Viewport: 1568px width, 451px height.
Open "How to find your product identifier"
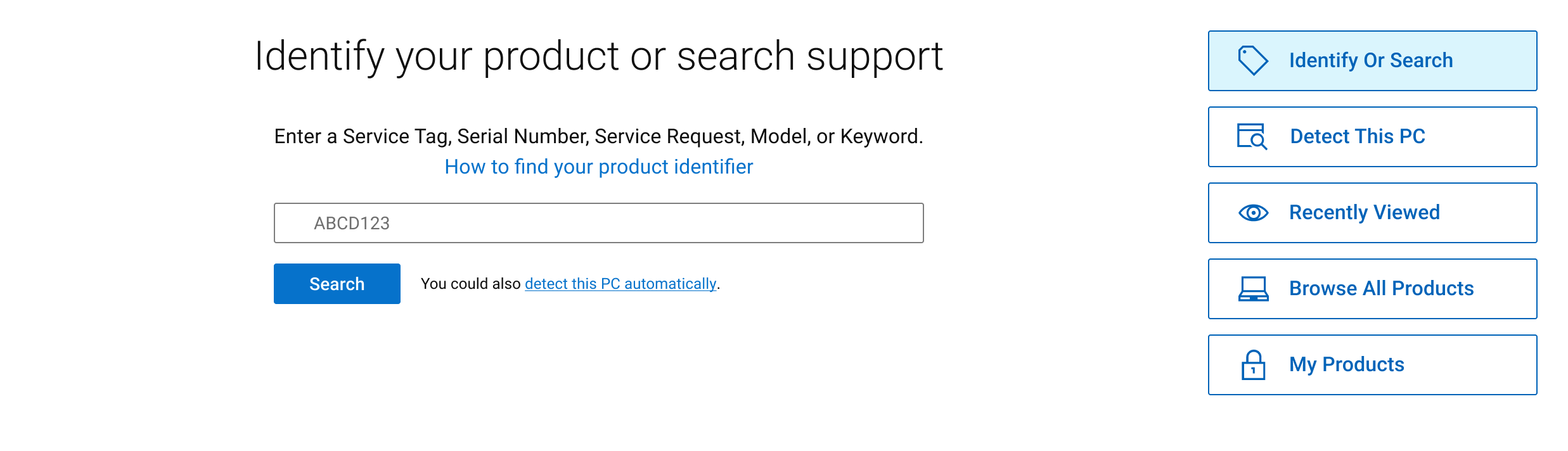598,167
